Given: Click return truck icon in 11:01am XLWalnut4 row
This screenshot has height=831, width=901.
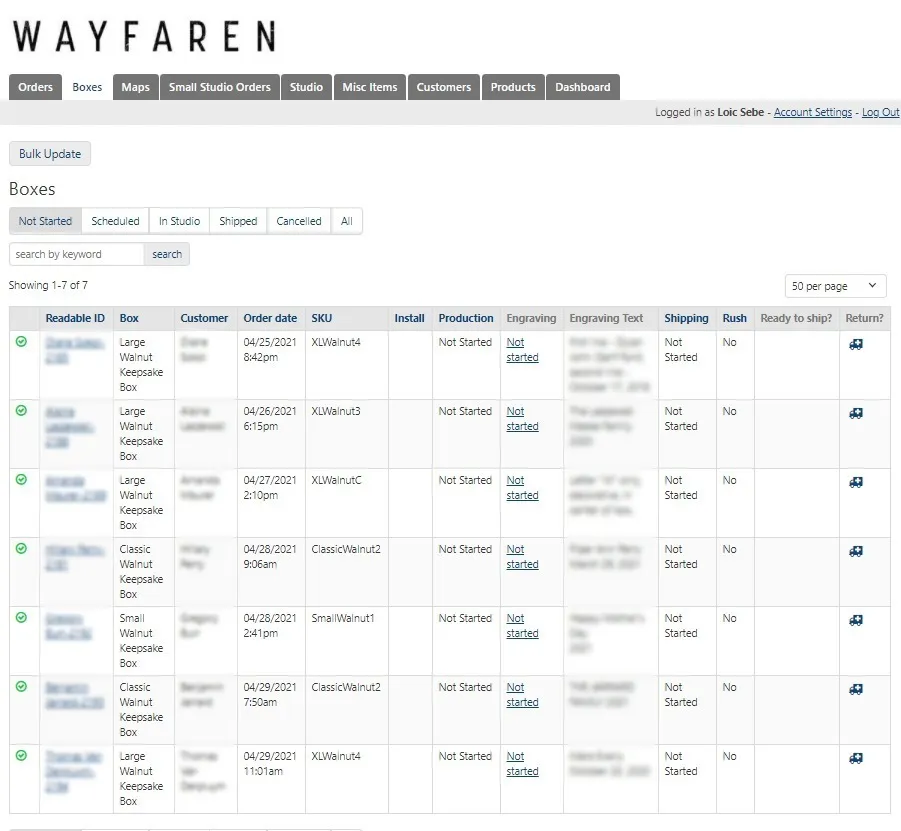Looking at the screenshot, I should (856, 758).
